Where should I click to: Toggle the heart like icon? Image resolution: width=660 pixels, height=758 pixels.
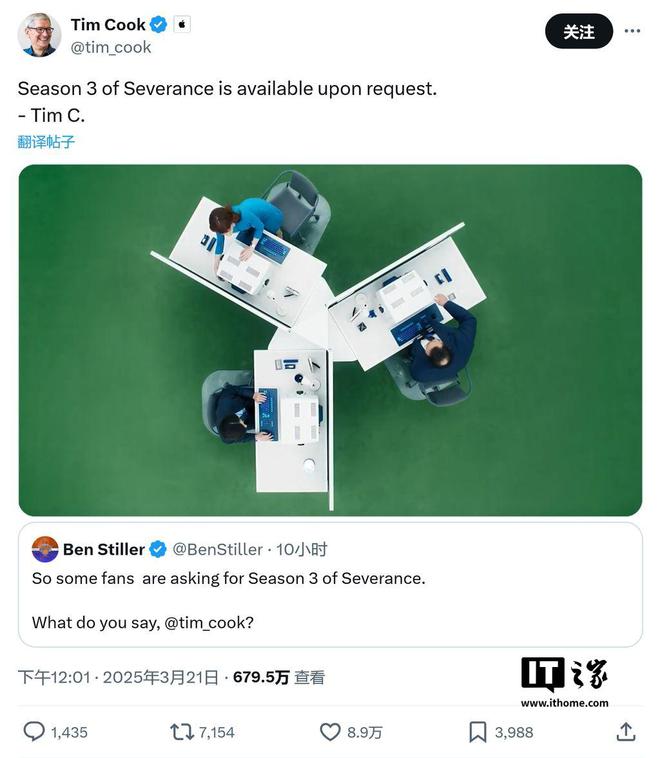point(330,732)
